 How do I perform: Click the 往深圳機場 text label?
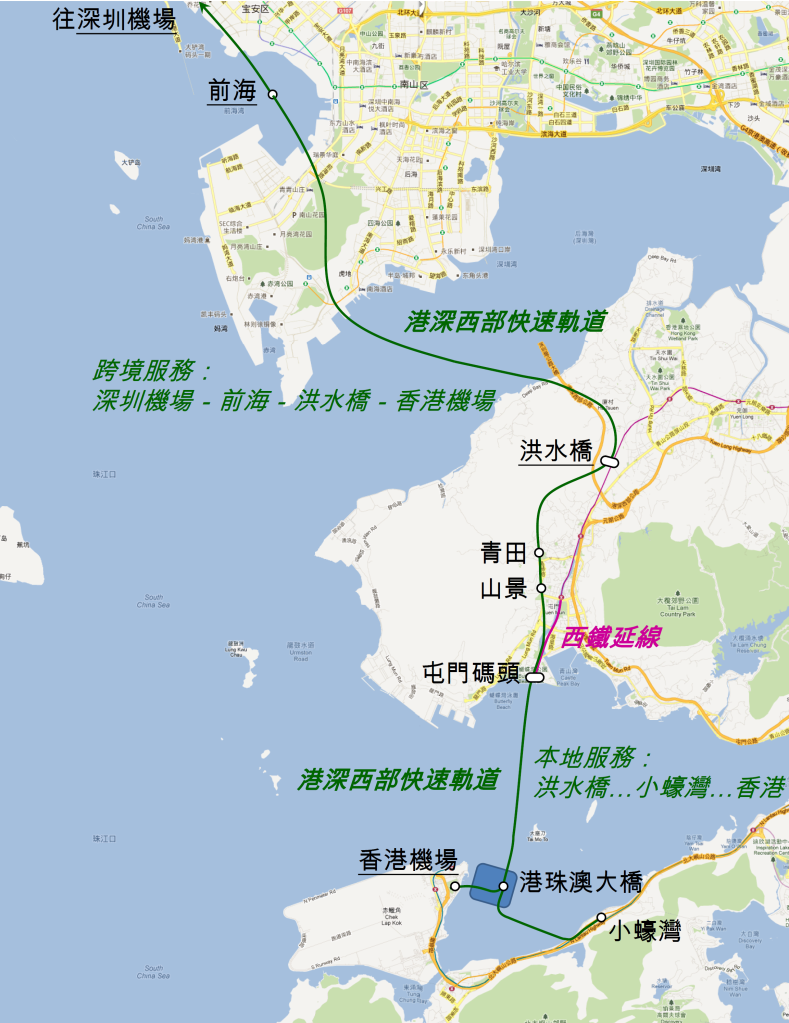114,19
